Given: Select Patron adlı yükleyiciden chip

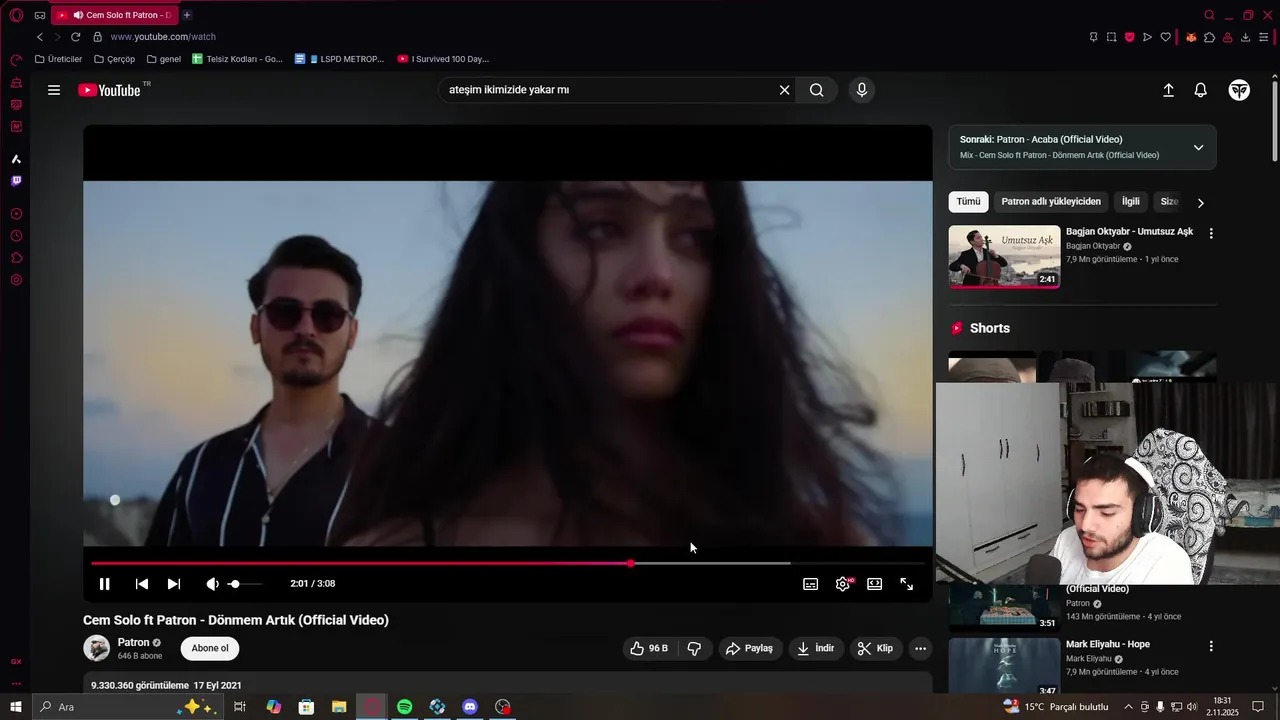Looking at the screenshot, I should (1051, 202).
